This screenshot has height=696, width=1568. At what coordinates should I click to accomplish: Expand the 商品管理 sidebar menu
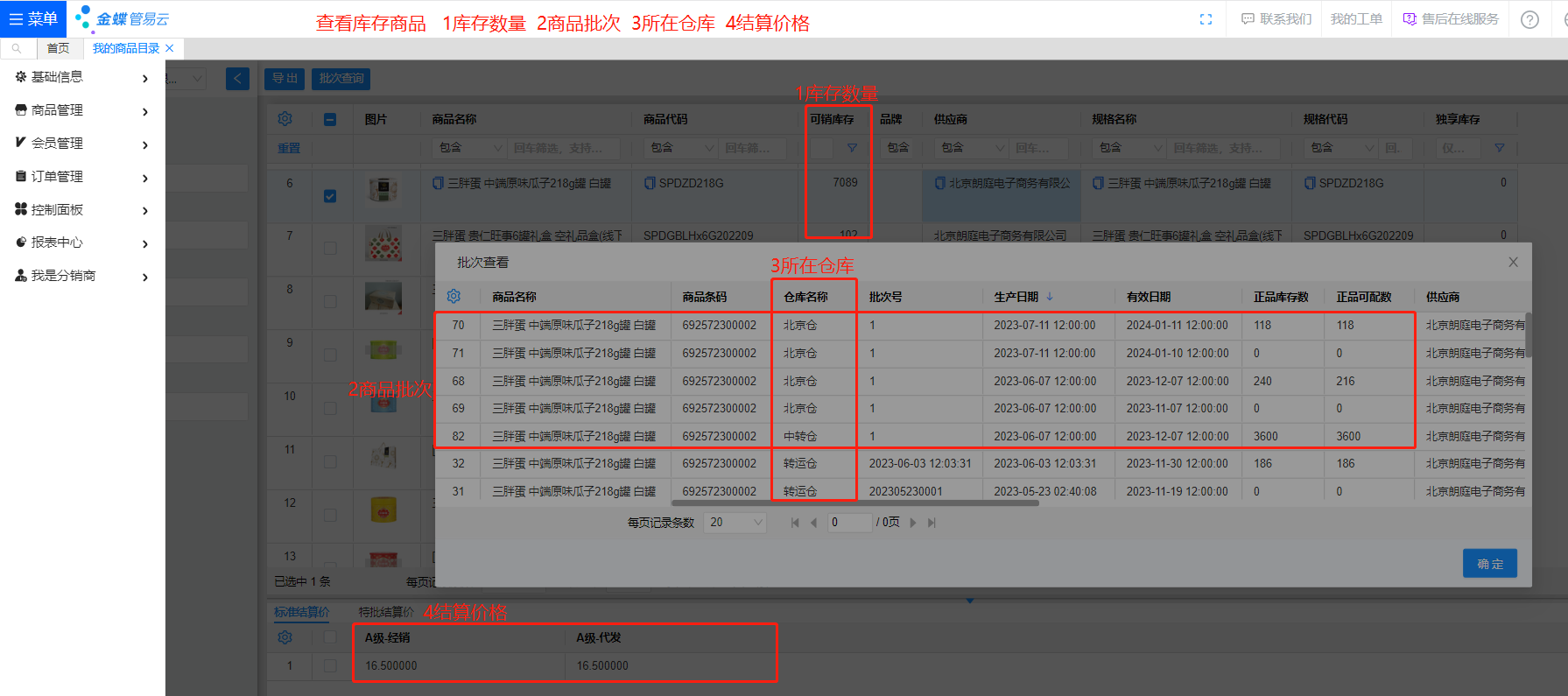82,110
